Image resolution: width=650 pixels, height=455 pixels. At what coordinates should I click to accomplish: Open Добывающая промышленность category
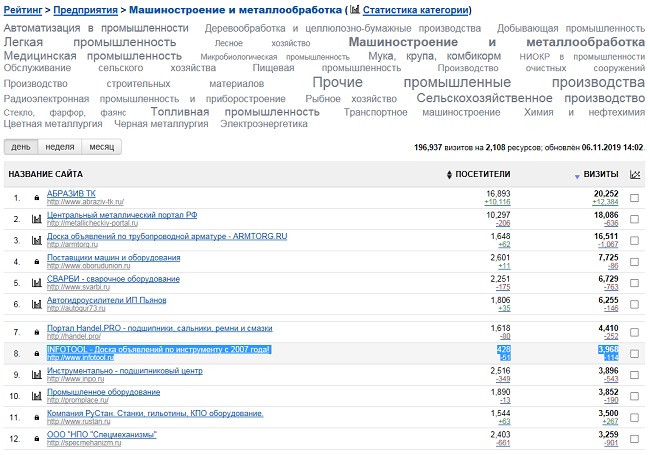click(x=571, y=29)
